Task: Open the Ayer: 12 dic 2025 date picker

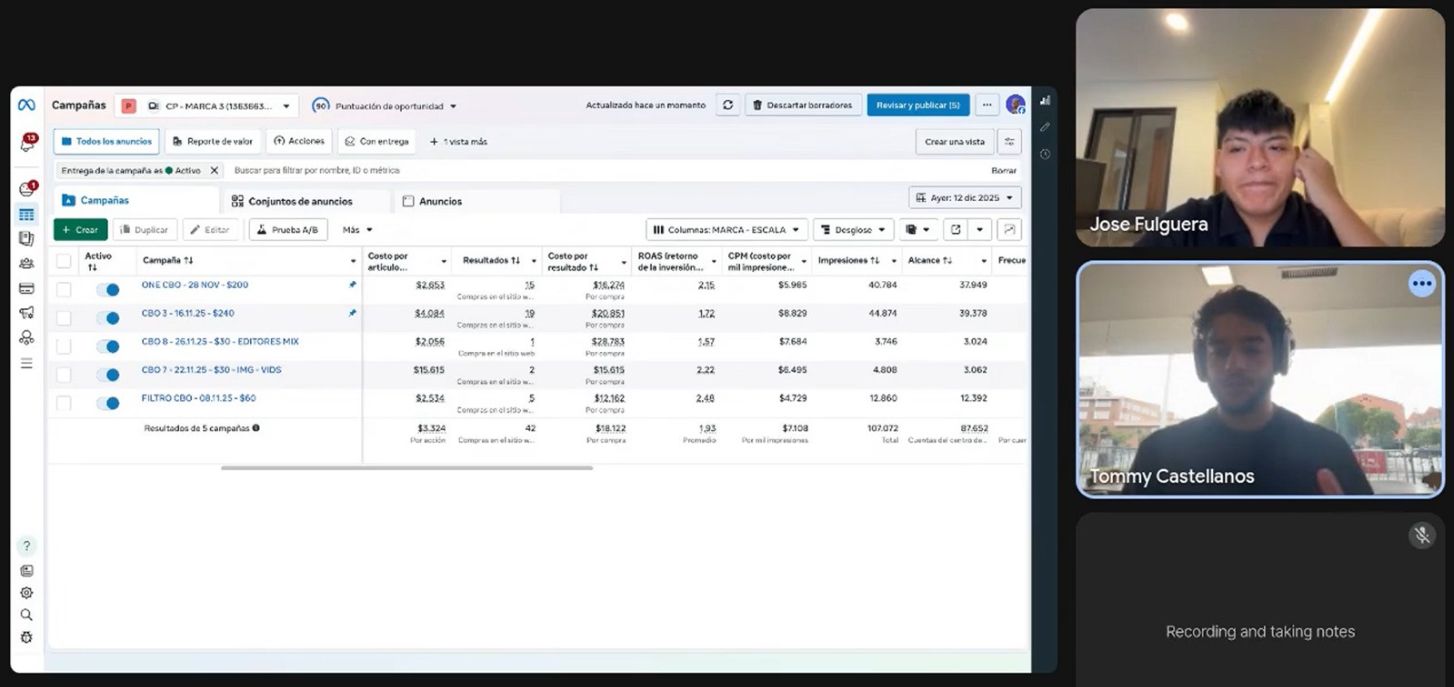Action: 964,198
